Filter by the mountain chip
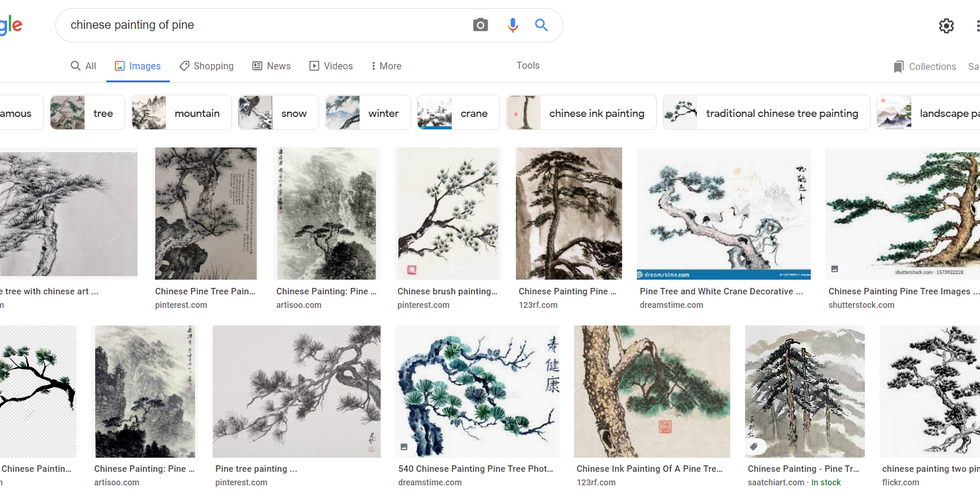 pyautogui.click(x=181, y=112)
